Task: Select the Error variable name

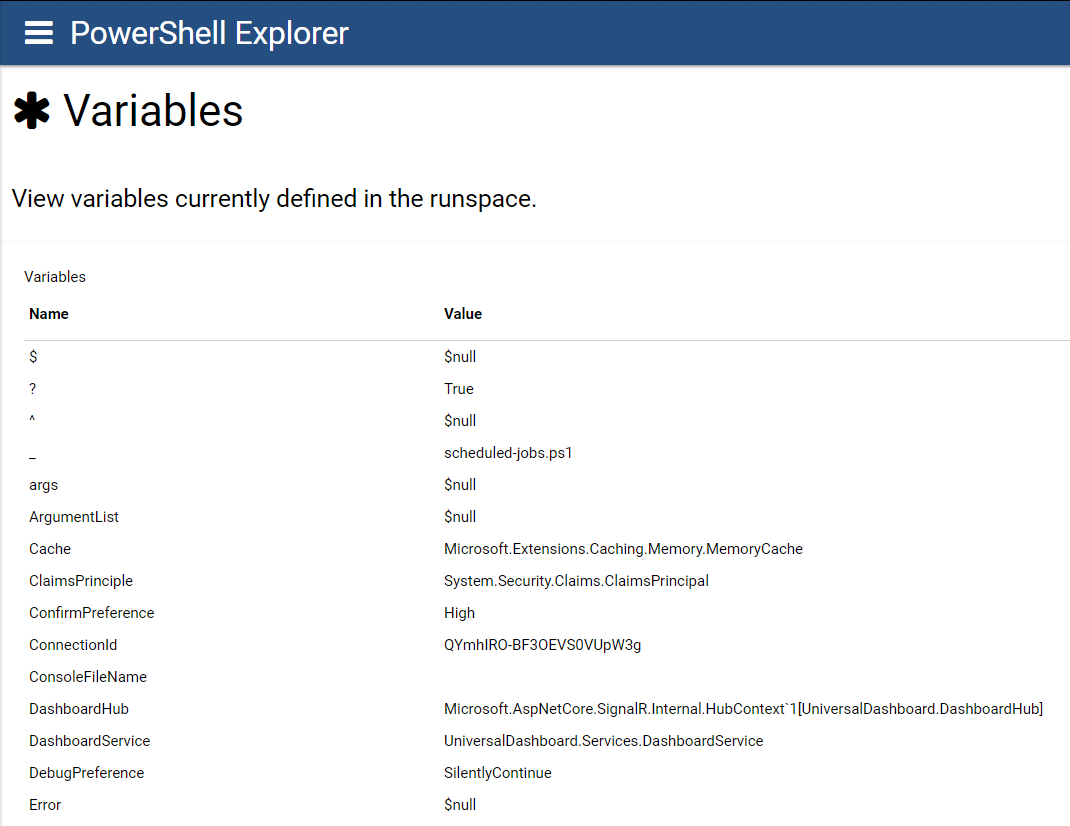Action: pos(45,806)
